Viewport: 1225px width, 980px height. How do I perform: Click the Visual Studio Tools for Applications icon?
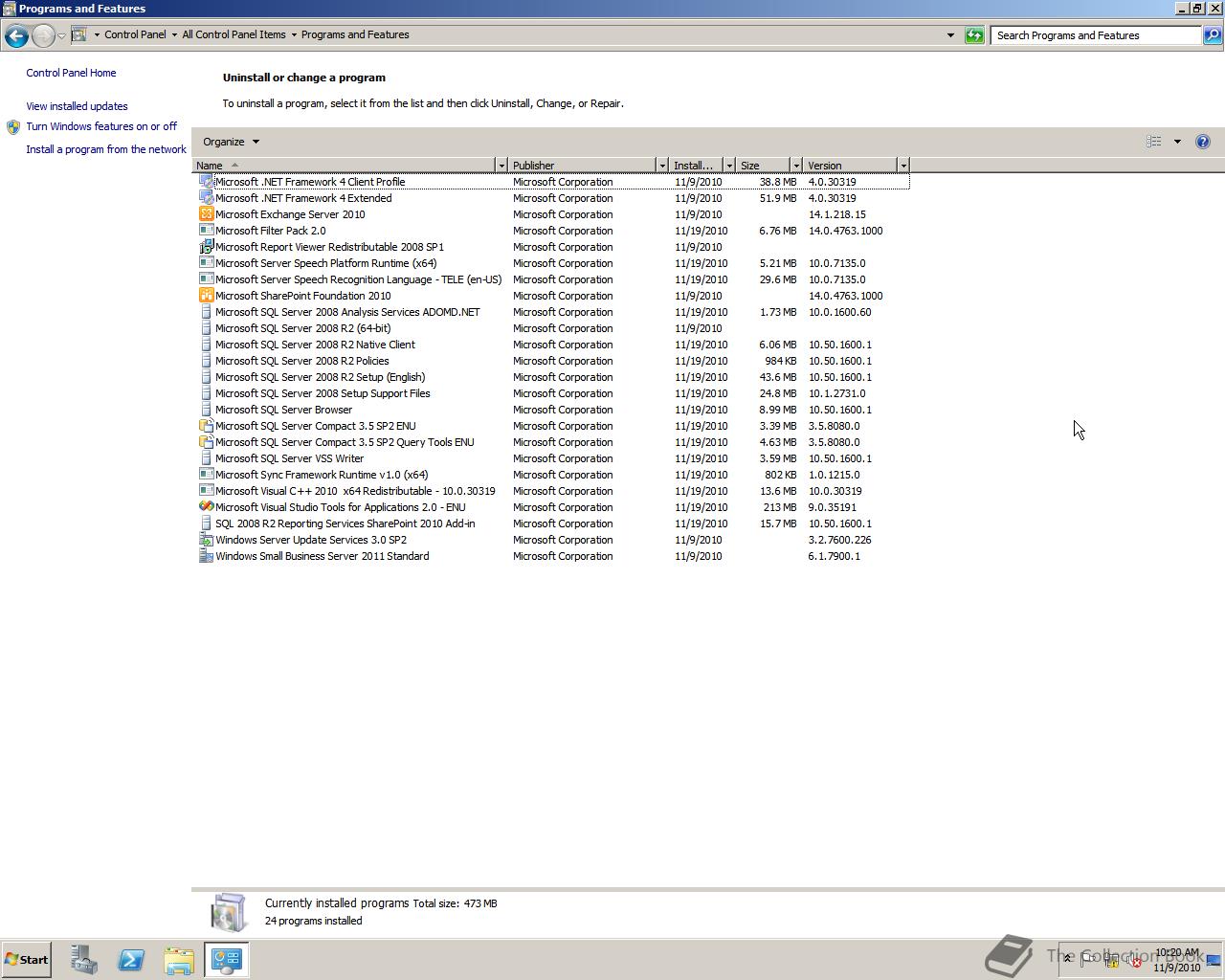[206, 507]
